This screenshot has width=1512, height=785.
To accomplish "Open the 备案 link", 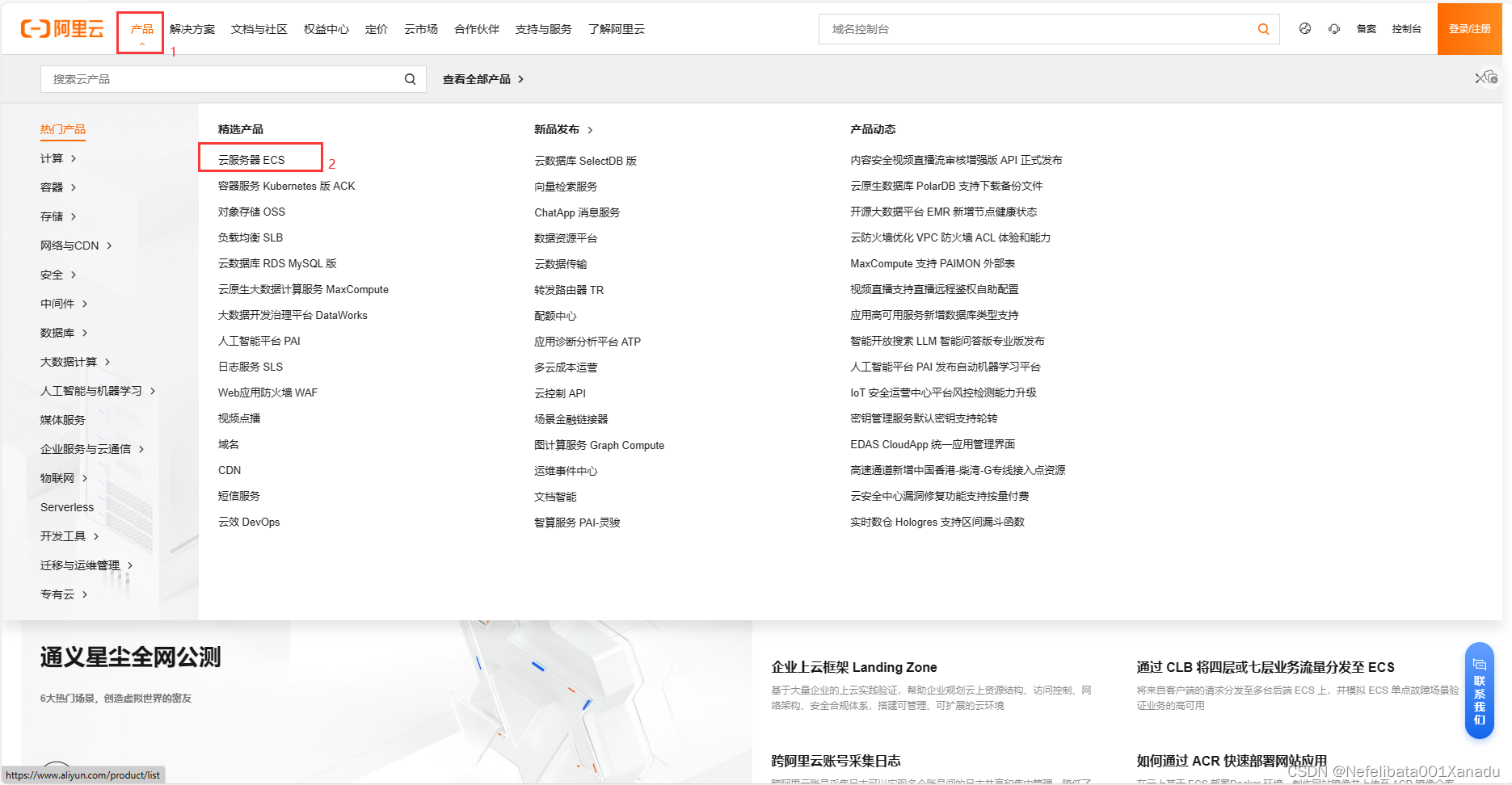I will 1366,29.
